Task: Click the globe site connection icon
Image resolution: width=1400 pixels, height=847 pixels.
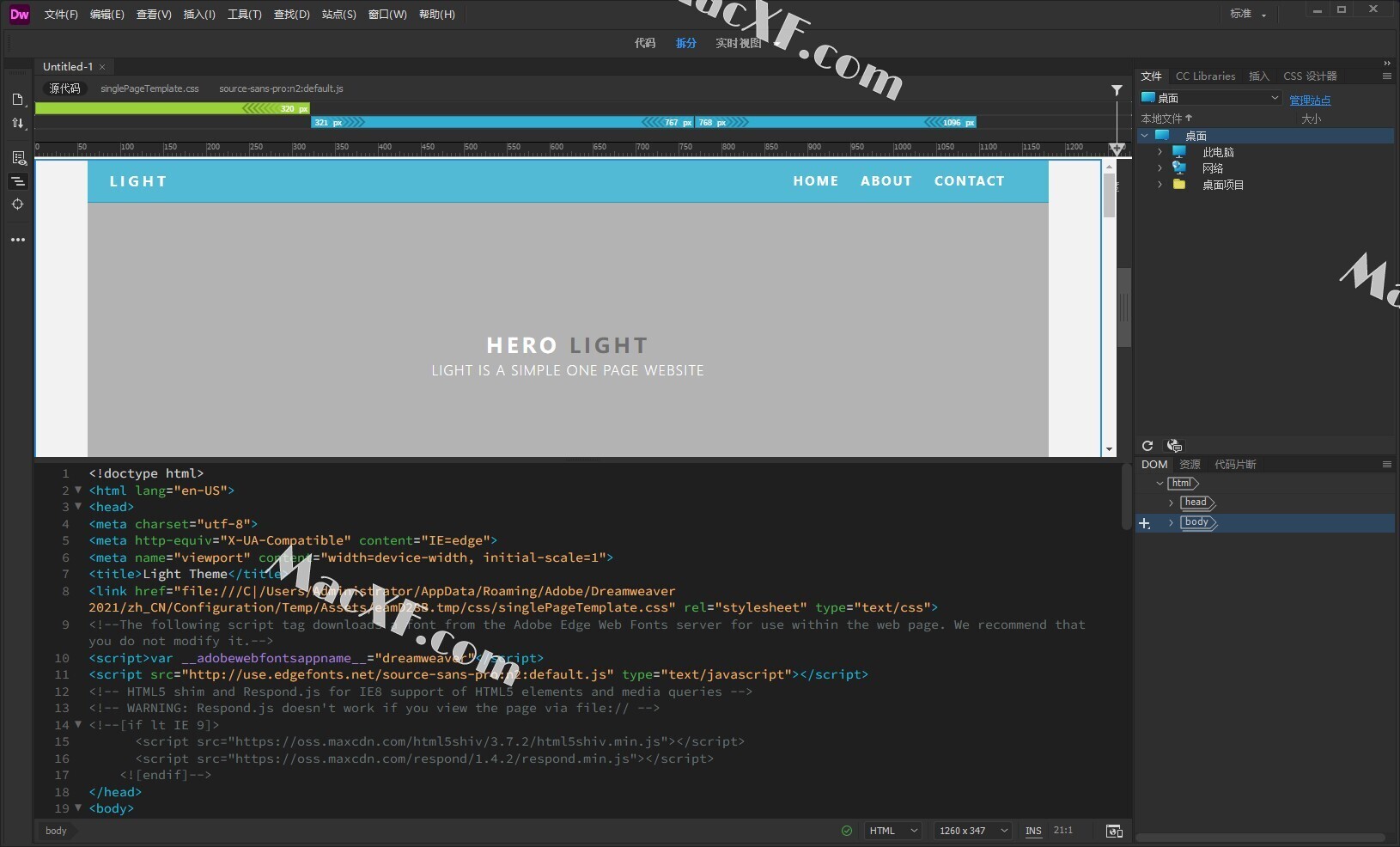Action: pyautogui.click(x=1174, y=446)
